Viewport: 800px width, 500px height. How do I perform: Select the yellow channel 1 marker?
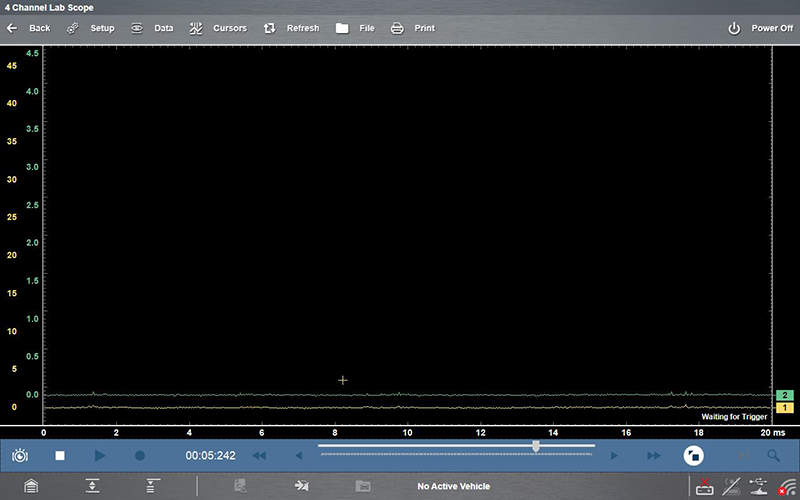785,408
